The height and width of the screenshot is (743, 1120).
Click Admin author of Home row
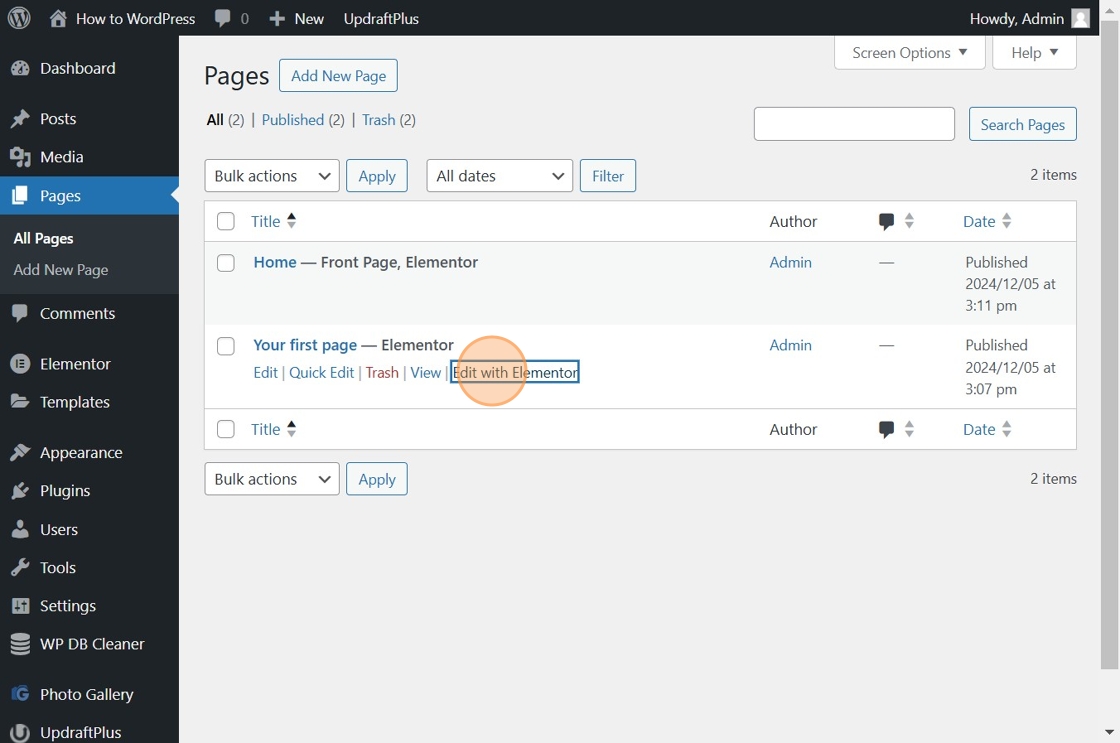coord(791,262)
